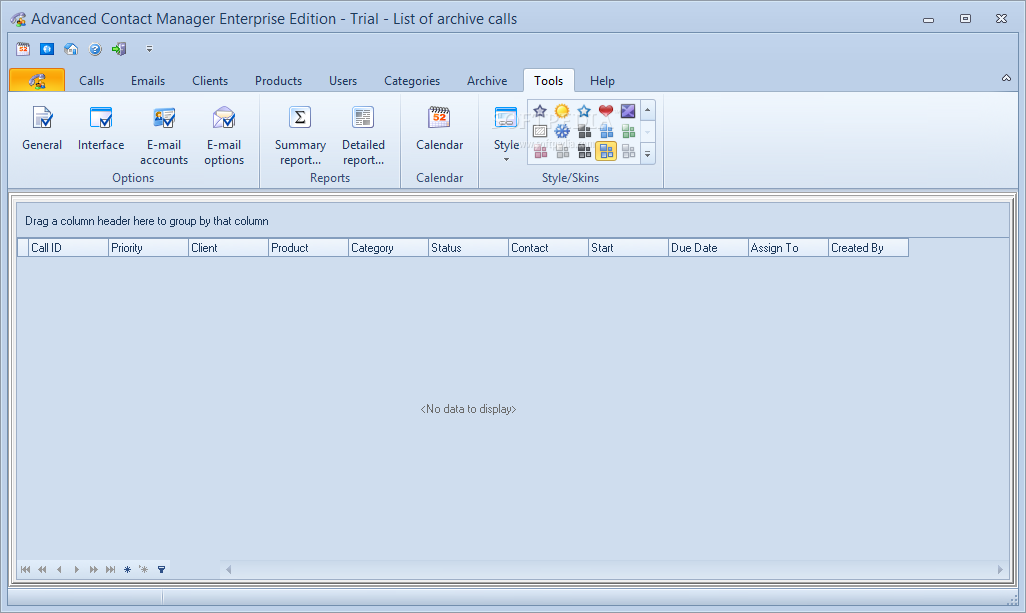Generate the Detailed report
The height and width of the screenshot is (613, 1026).
[x=363, y=135]
